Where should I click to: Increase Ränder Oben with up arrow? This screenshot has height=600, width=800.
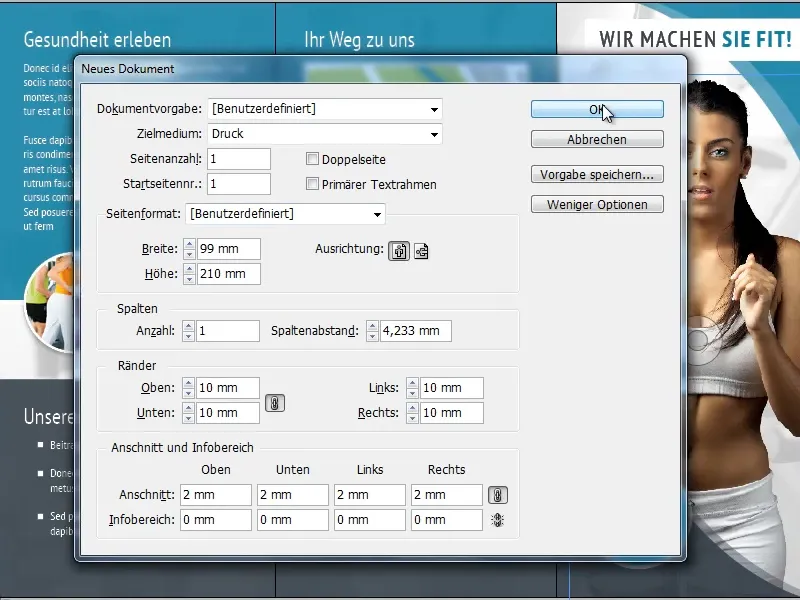(x=188, y=383)
